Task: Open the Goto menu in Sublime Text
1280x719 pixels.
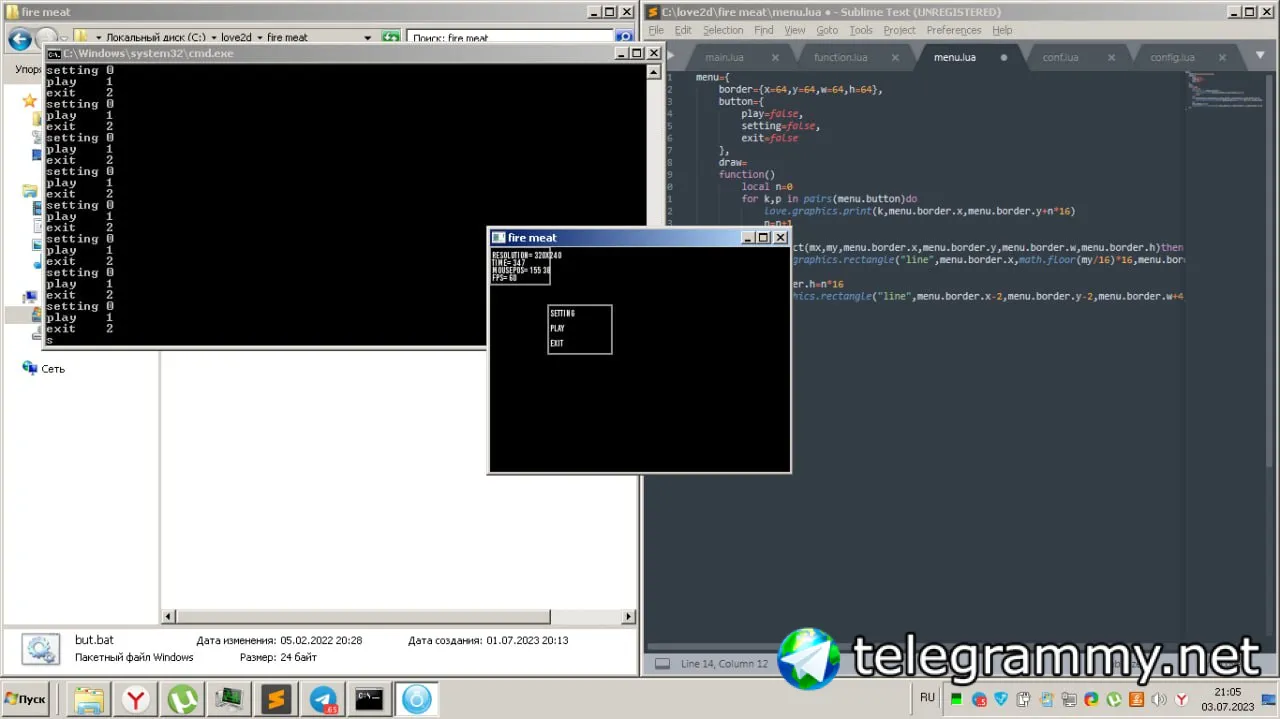Action: click(x=827, y=30)
